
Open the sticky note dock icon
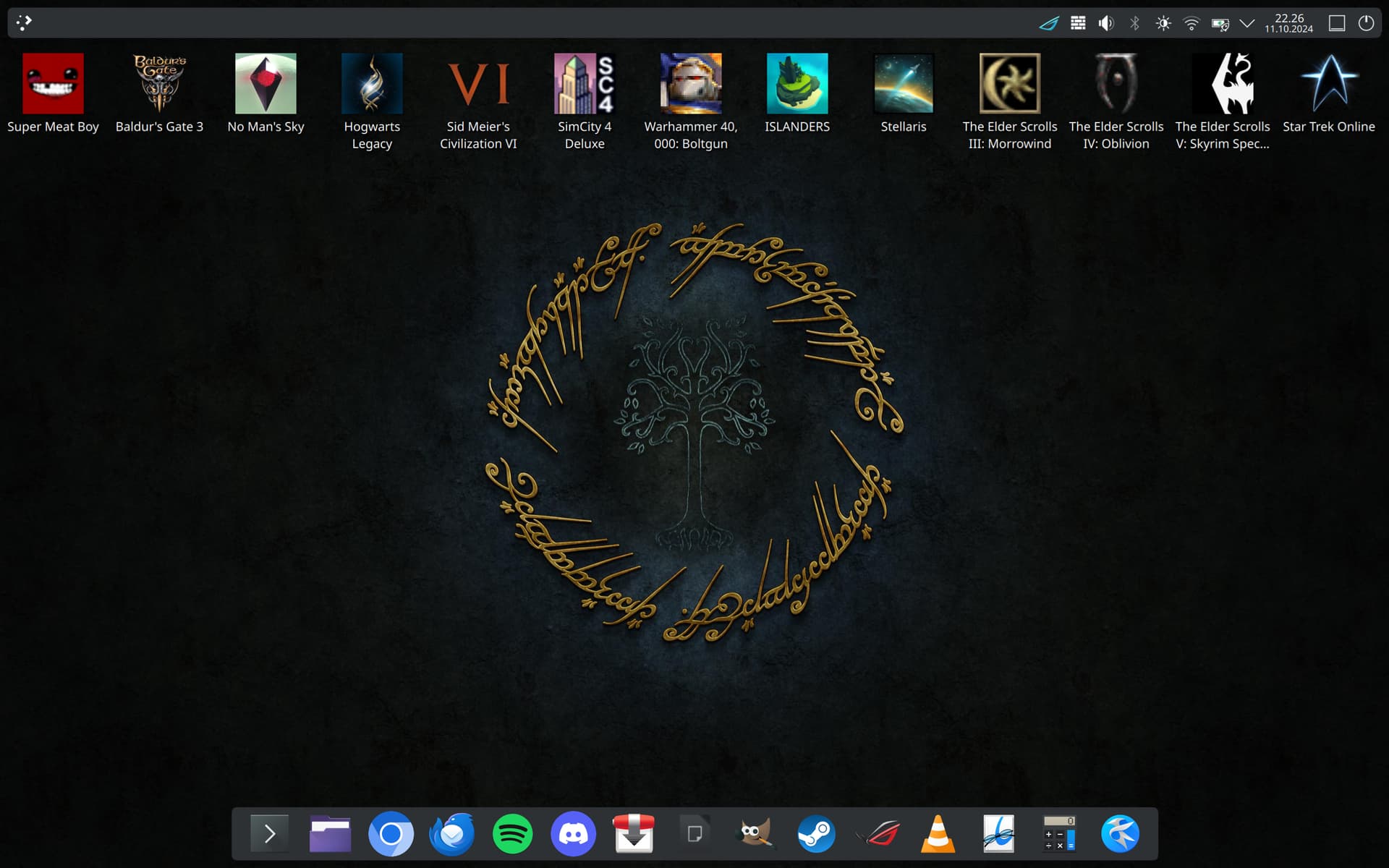[x=694, y=834]
